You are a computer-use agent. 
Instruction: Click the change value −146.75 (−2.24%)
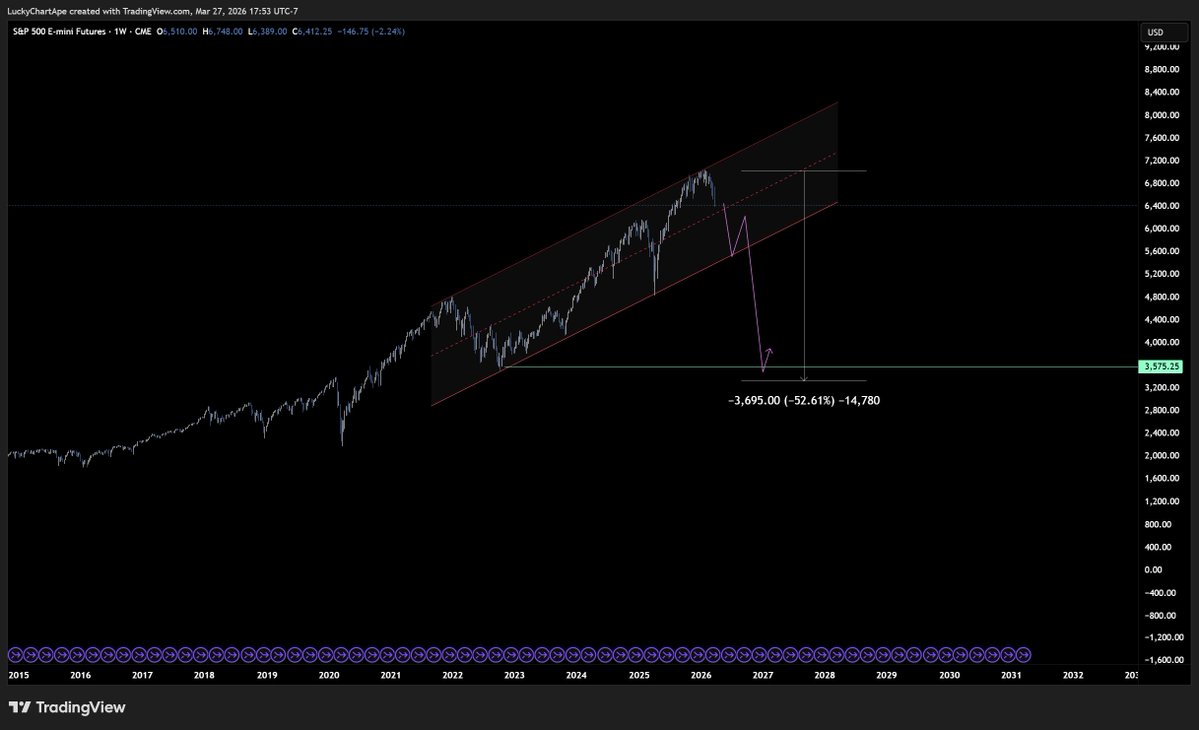[x=371, y=31]
